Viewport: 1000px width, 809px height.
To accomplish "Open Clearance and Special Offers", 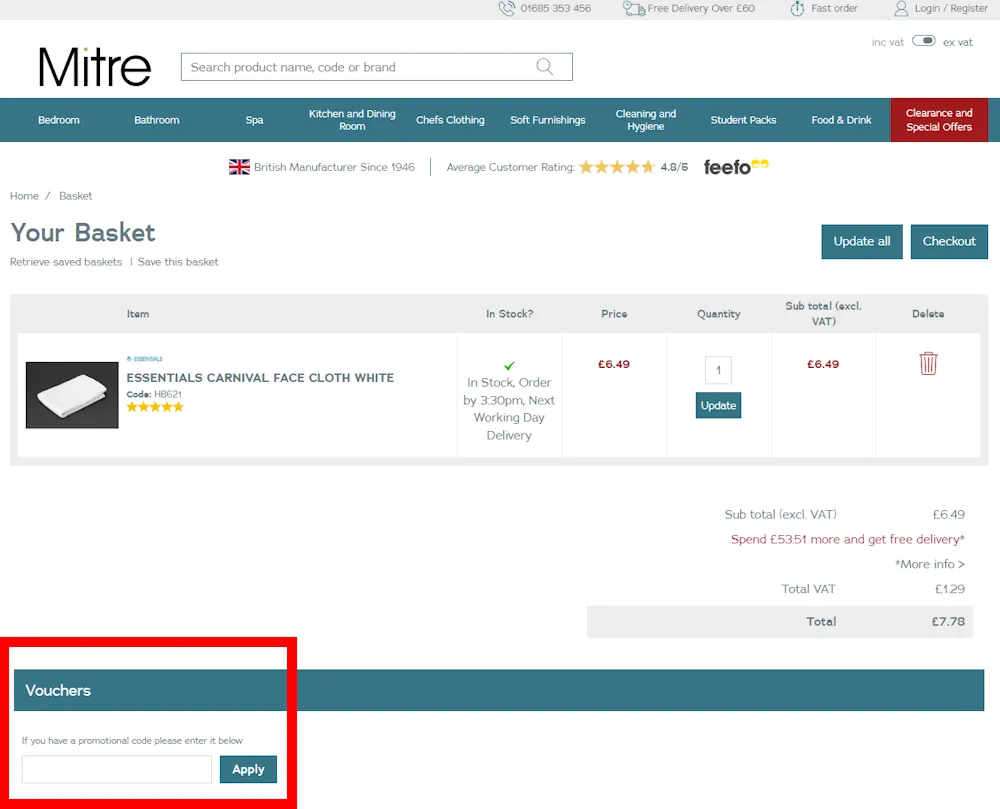I will tap(939, 120).
